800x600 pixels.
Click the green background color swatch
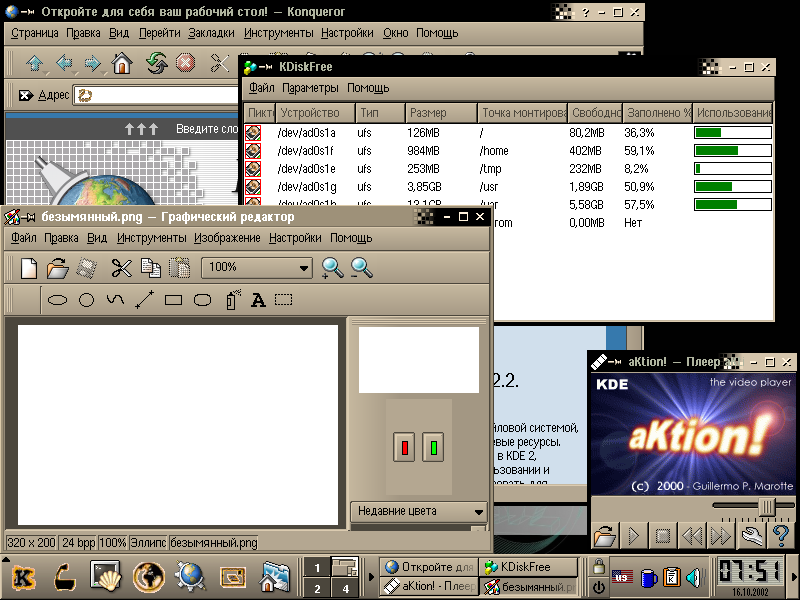point(433,447)
